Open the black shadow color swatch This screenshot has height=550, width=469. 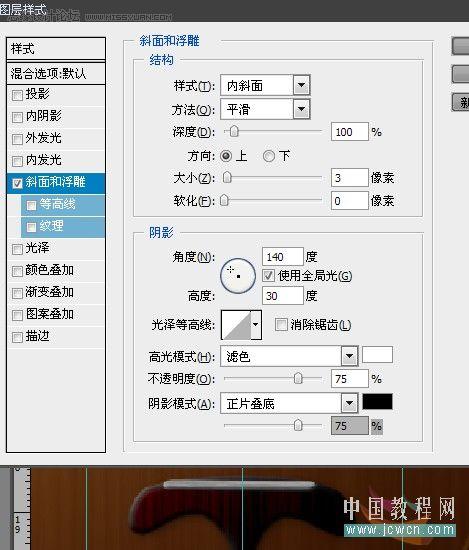(x=377, y=401)
